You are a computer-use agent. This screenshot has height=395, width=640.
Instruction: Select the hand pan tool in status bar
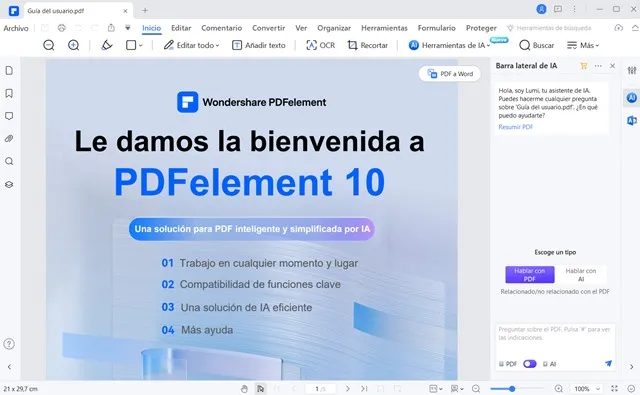tap(244, 389)
